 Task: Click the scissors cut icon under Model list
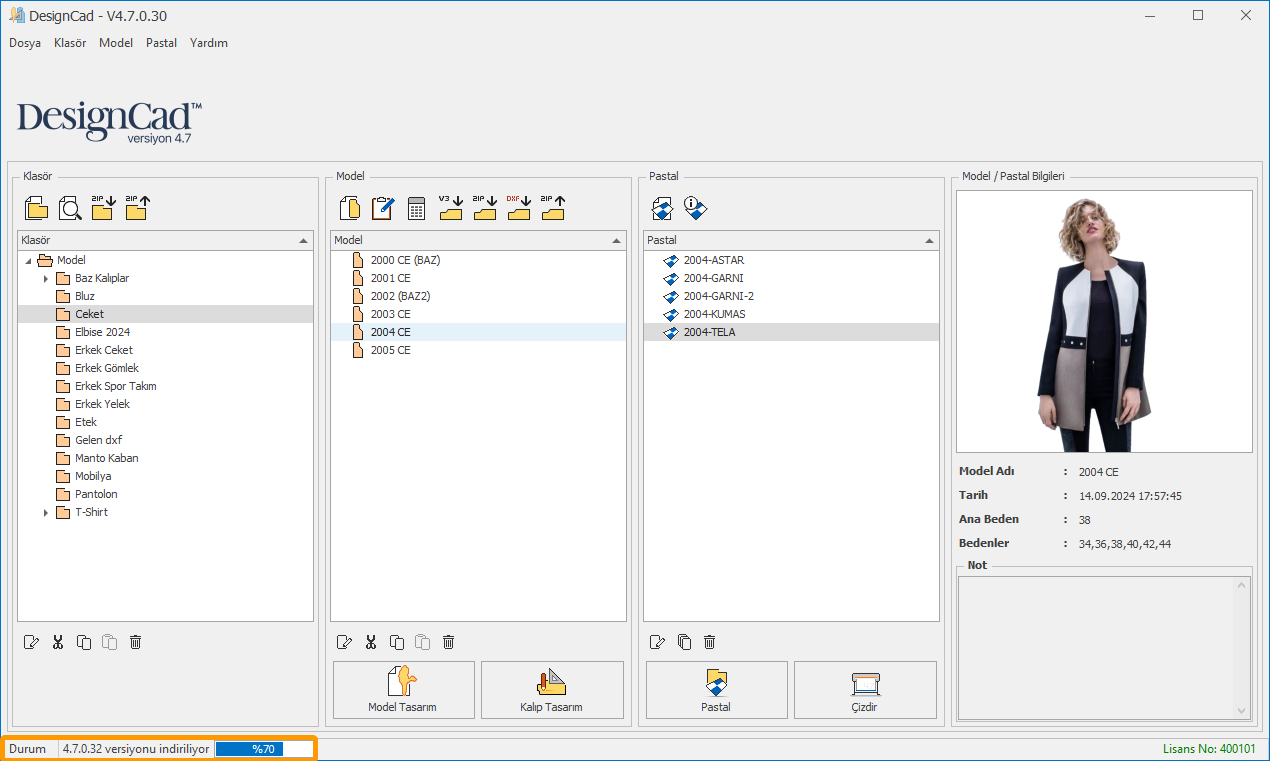(x=371, y=642)
